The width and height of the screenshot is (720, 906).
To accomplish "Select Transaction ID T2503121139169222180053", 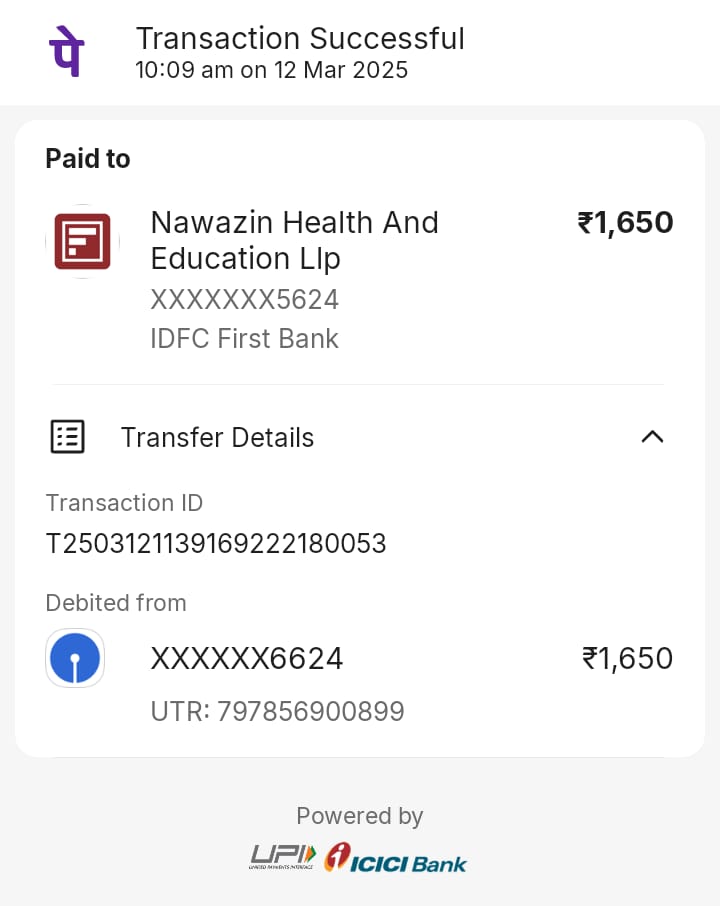I will pos(216,544).
